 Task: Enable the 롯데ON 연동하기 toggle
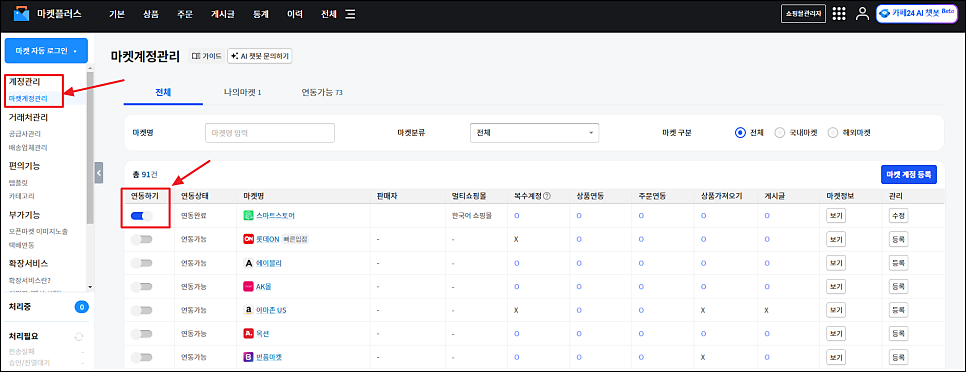142,239
